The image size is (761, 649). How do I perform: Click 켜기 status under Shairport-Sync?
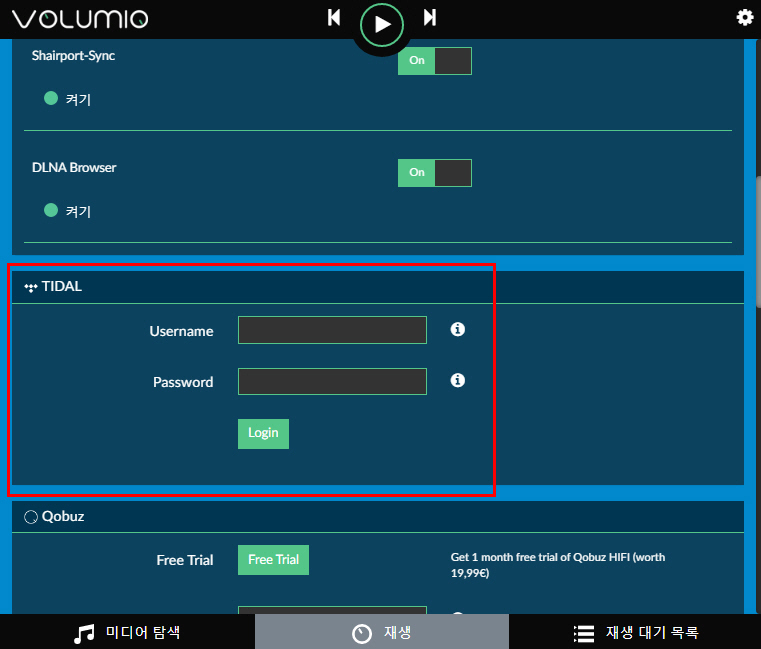78,100
